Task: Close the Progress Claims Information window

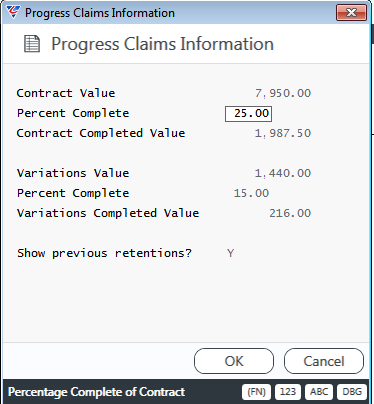Action: (351, 13)
